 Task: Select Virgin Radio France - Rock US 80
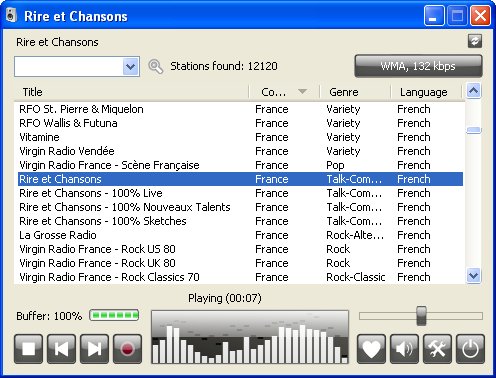240,249
